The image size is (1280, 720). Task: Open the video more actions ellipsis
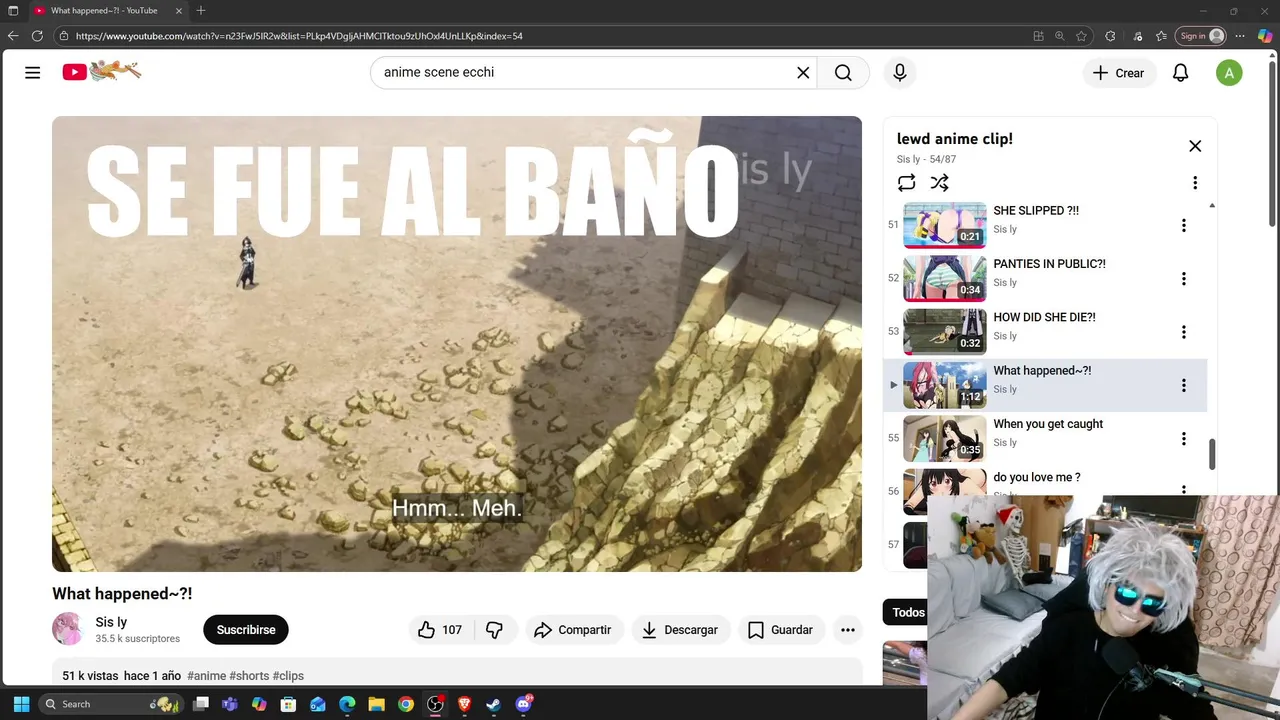coord(848,630)
